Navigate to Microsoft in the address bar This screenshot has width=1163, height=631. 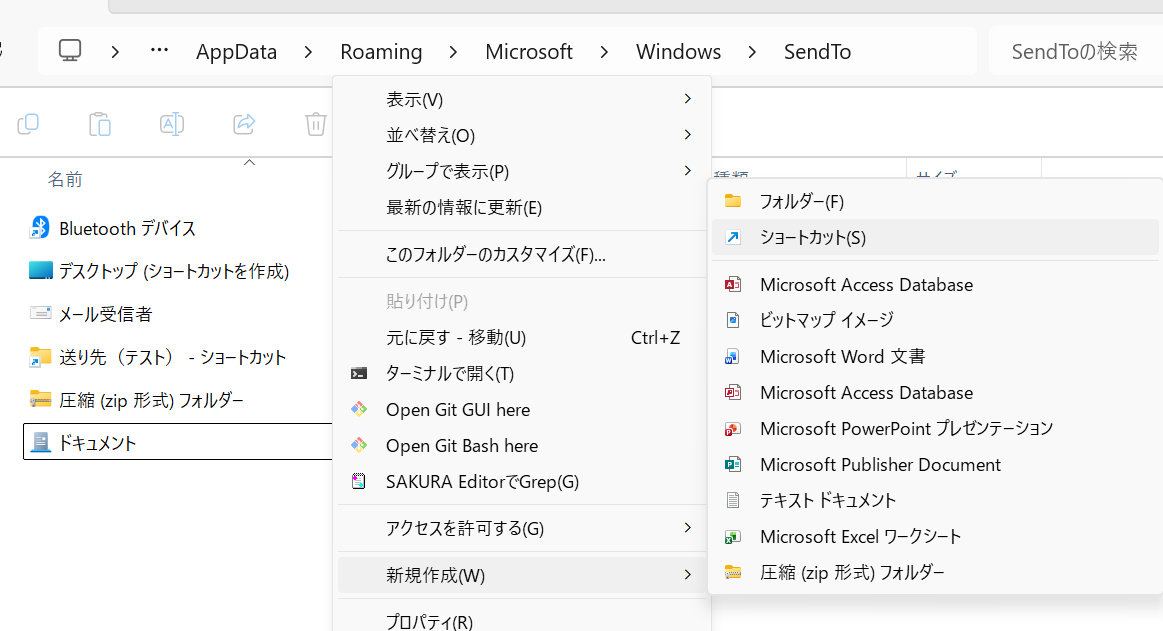click(x=529, y=52)
